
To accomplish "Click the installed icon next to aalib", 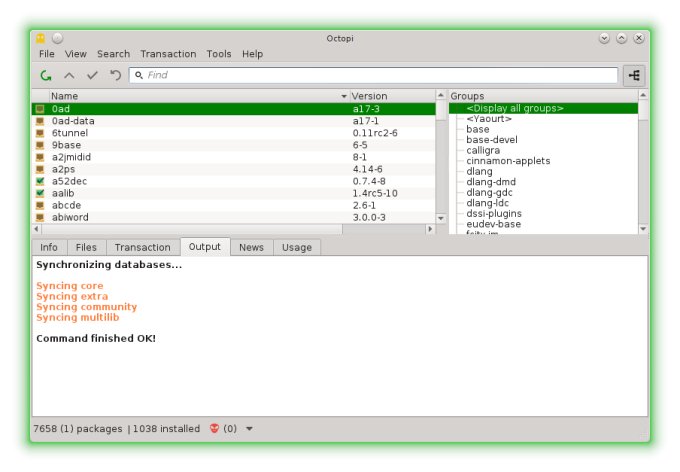I will [x=40, y=193].
